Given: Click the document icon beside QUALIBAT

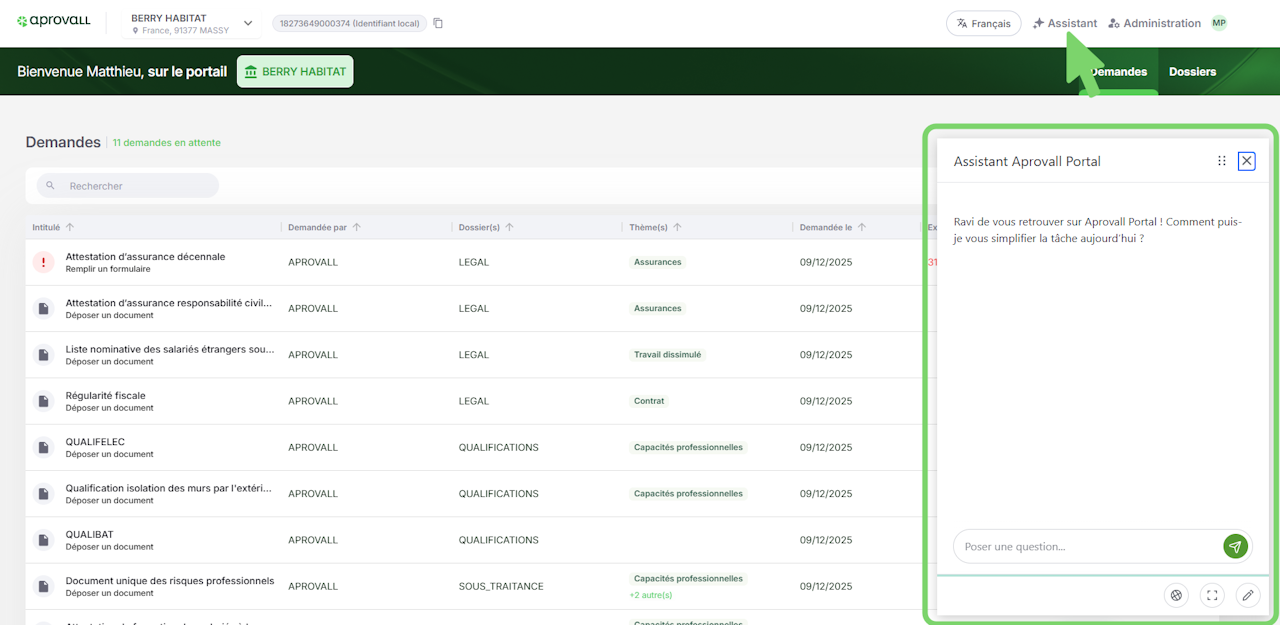Looking at the screenshot, I should [x=44, y=540].
